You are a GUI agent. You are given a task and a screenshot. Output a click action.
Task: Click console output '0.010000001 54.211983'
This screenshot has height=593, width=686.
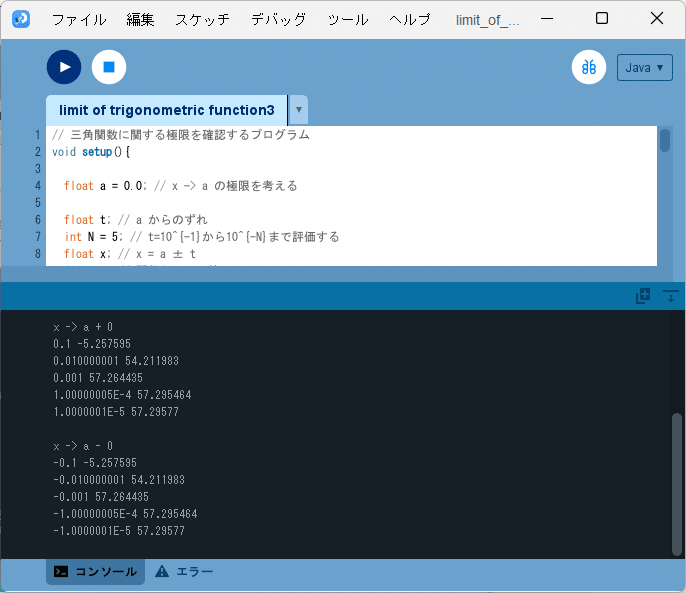point(116,361)
